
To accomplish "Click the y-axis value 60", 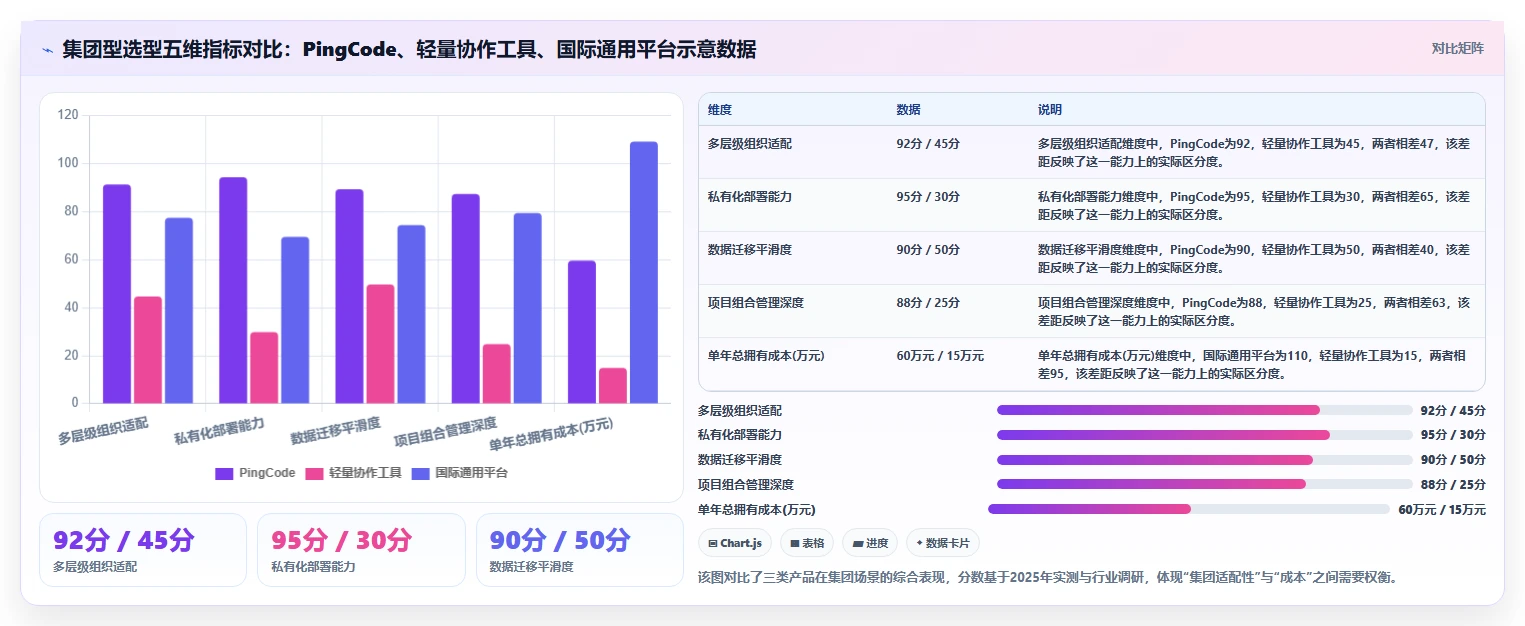I will click(x=71, y=259).
